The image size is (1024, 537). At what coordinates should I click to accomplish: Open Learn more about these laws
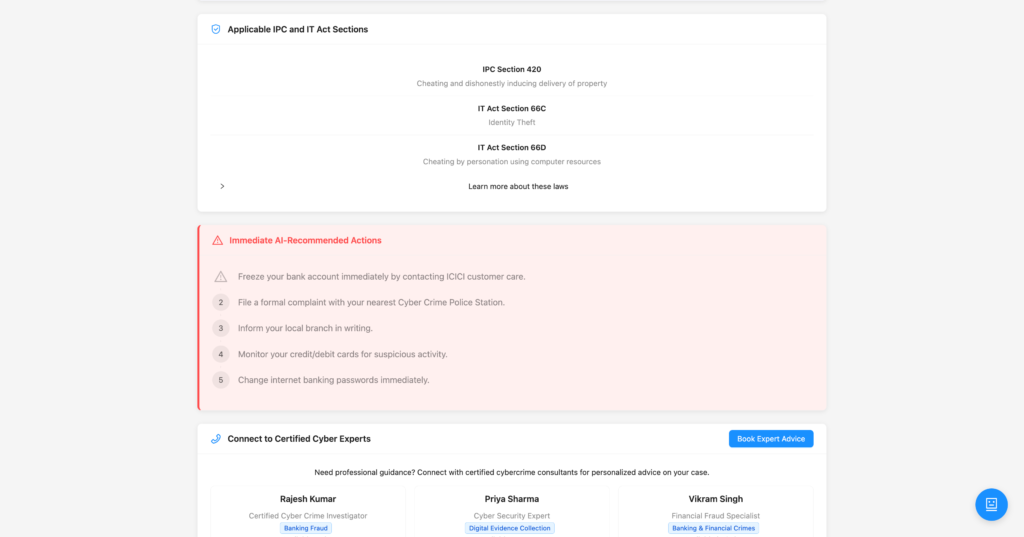[x=518, y=186]
